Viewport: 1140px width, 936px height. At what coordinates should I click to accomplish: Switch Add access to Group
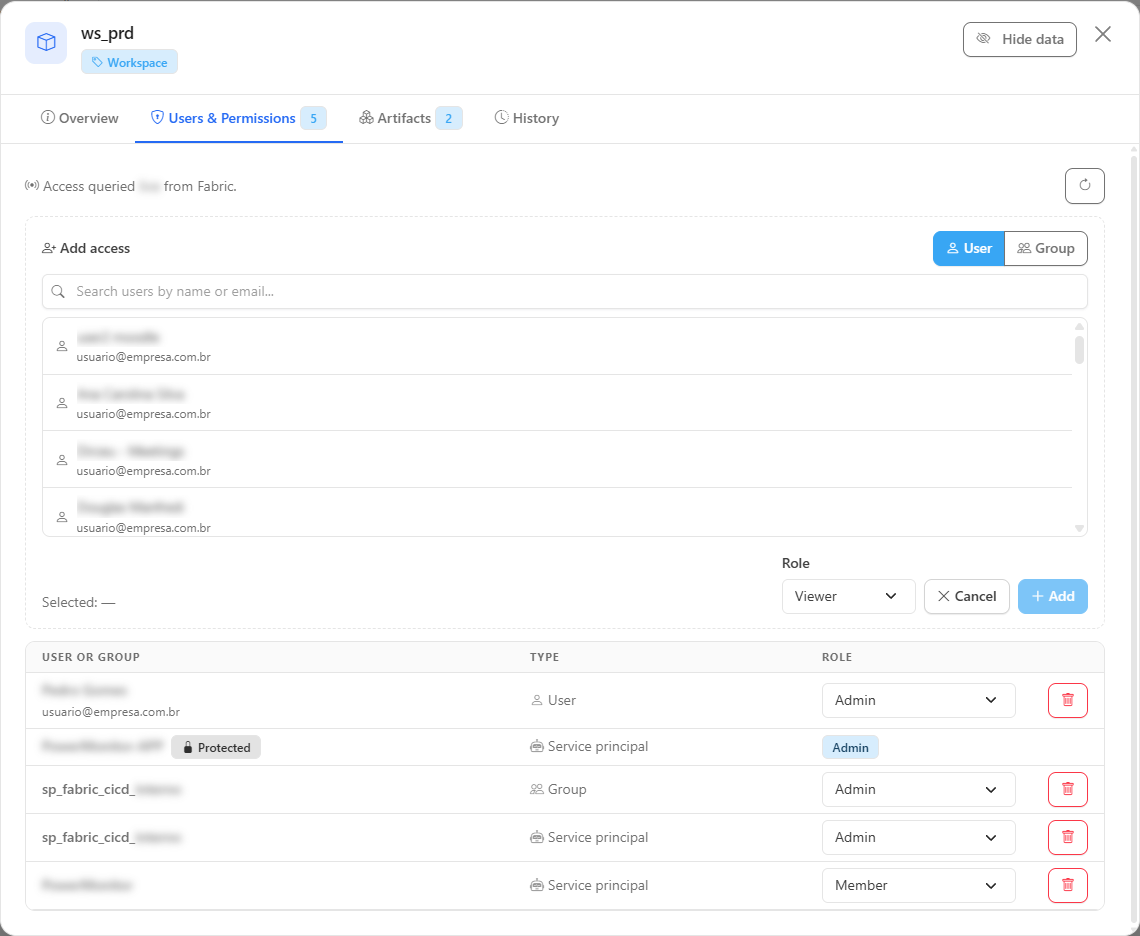tap(1045, 249)
